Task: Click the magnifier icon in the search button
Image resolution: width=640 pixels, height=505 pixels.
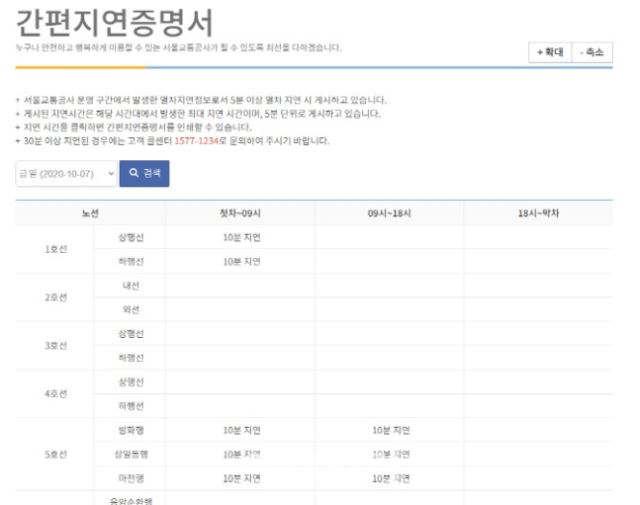Action: click(134, 173)
